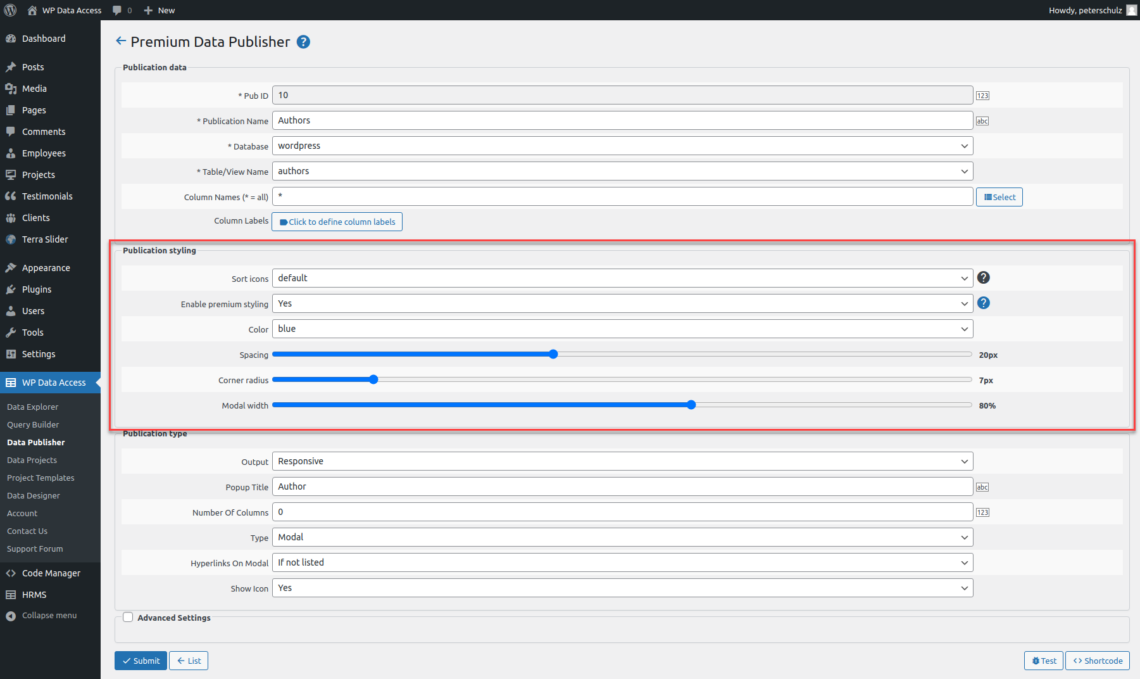1140x679 pixels.
Task: Click the abc icon next to Popup Title
Action: 980,487
